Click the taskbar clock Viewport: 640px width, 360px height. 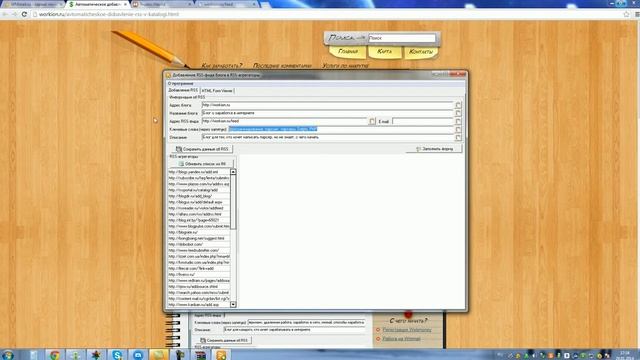click(x=624, y=354)
